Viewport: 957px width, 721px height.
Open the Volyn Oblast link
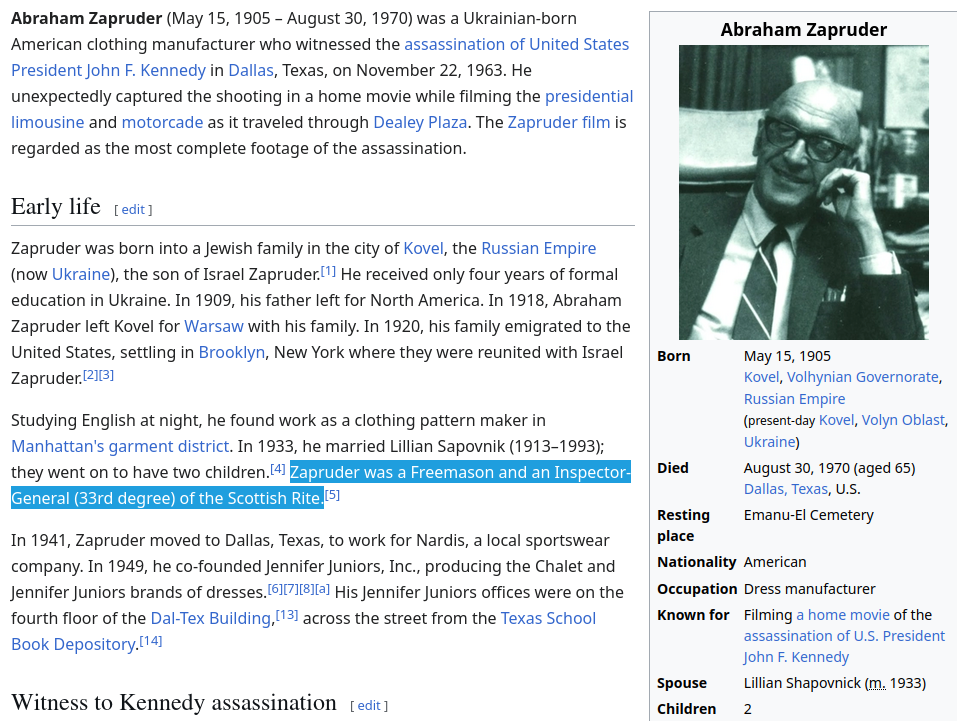pyautogui.click(x=903, y=420)
